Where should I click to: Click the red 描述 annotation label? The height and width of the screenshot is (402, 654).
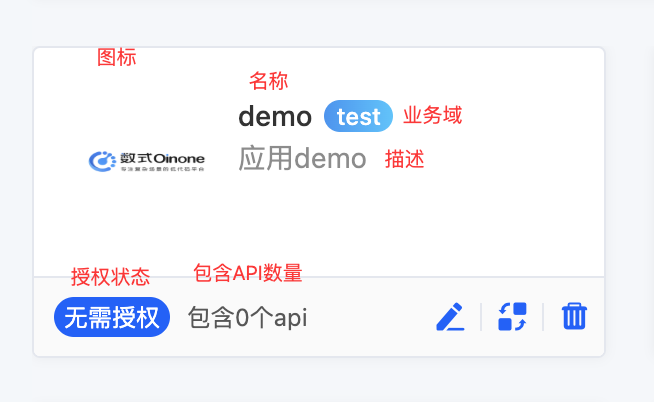pyautogui.click(x=405, y=159)
